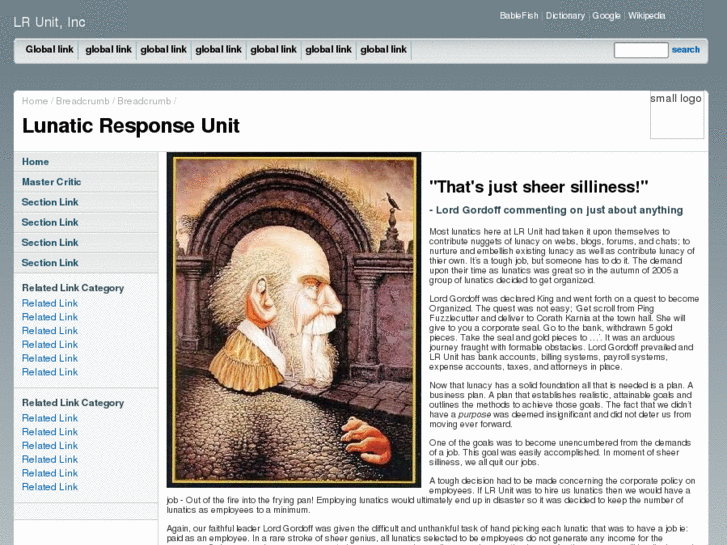Select the bold 'Global link' first menu item
Screen dimensions: 727x545
[48, 50]
